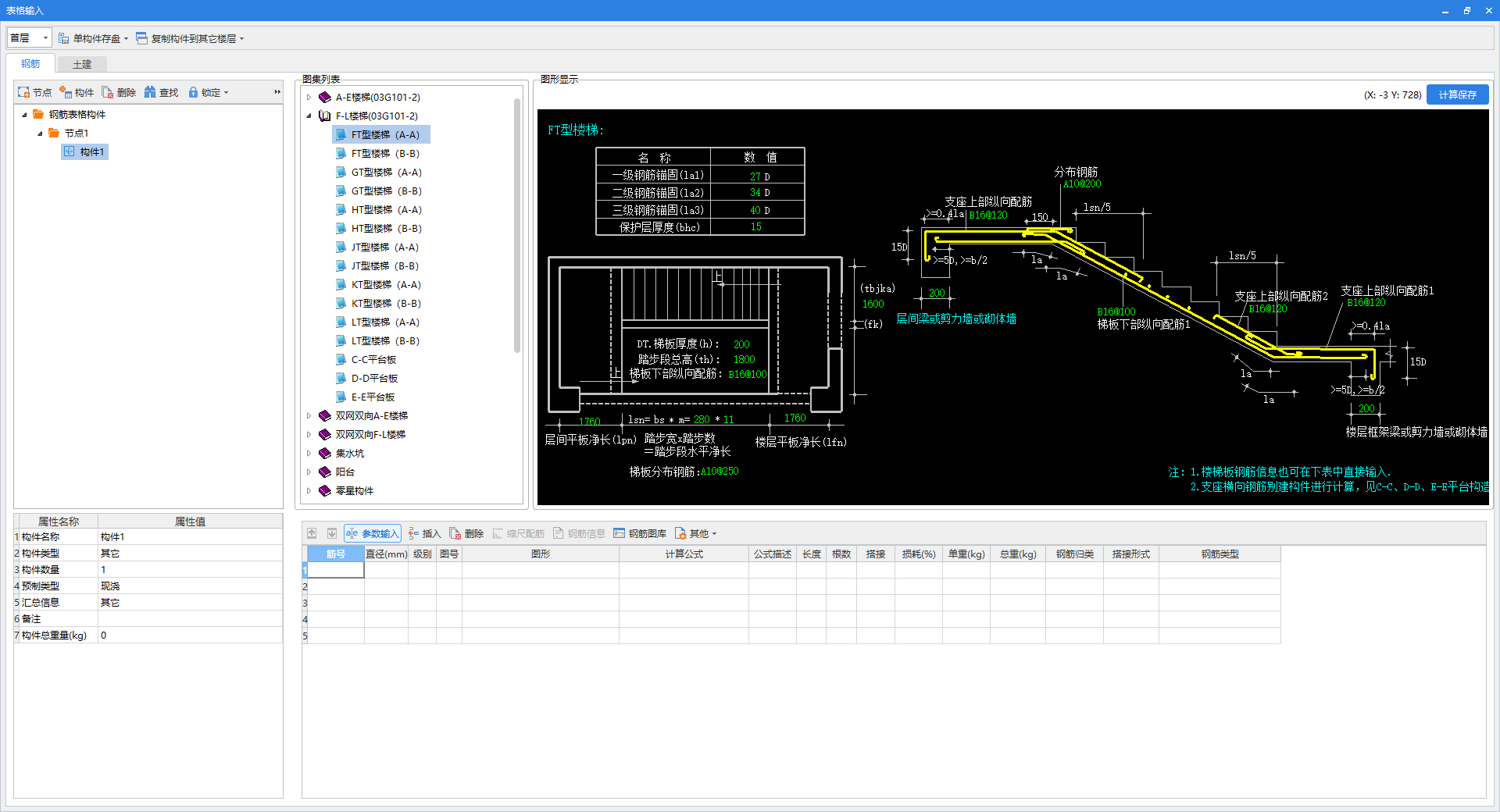Expand the left toolbar overflow chevron
The width and height of the screenshot is (1500, 812).
[277, 92]
